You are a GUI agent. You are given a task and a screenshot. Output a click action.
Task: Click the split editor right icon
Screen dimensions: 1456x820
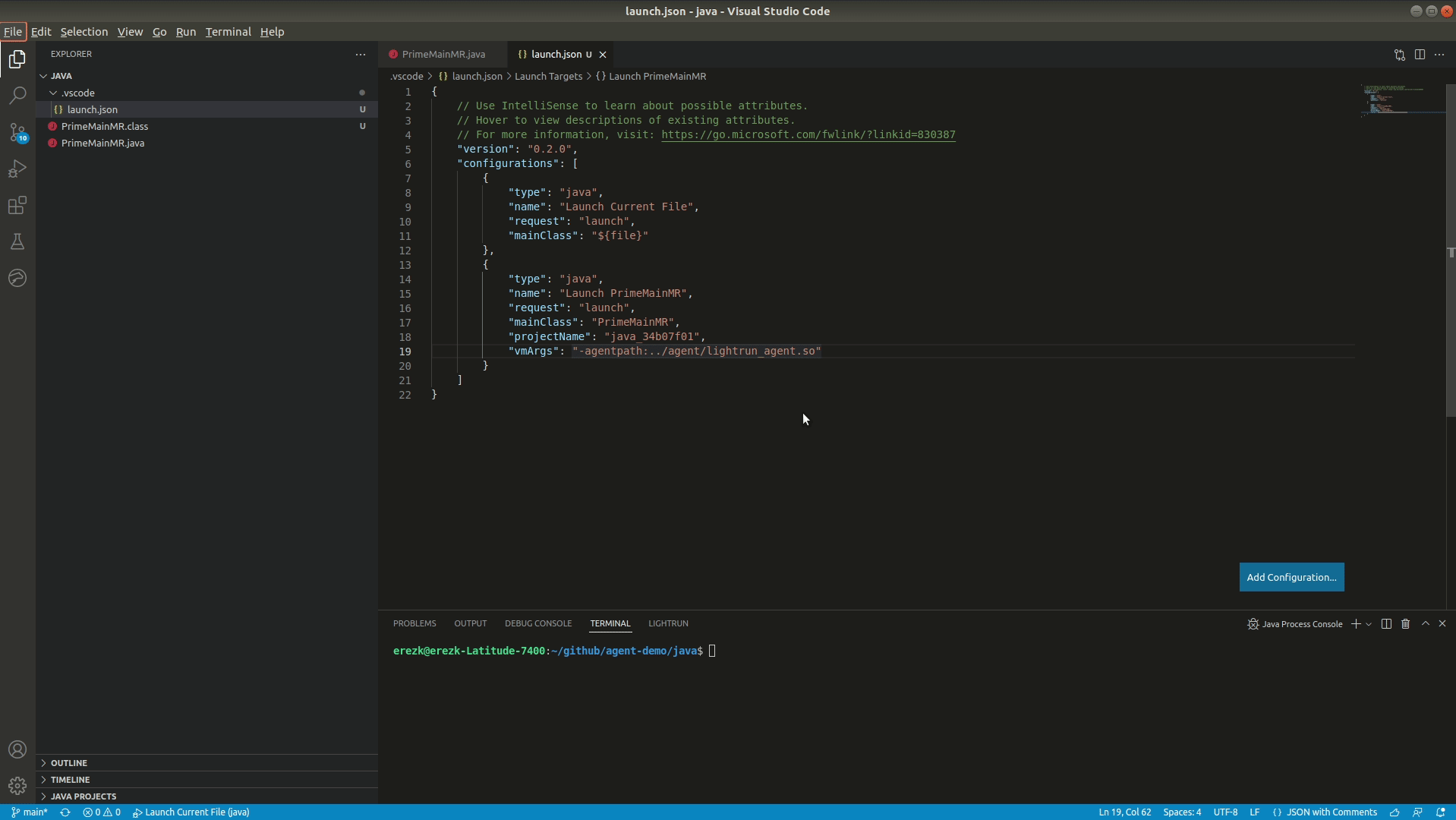[x=1420, y=55]
